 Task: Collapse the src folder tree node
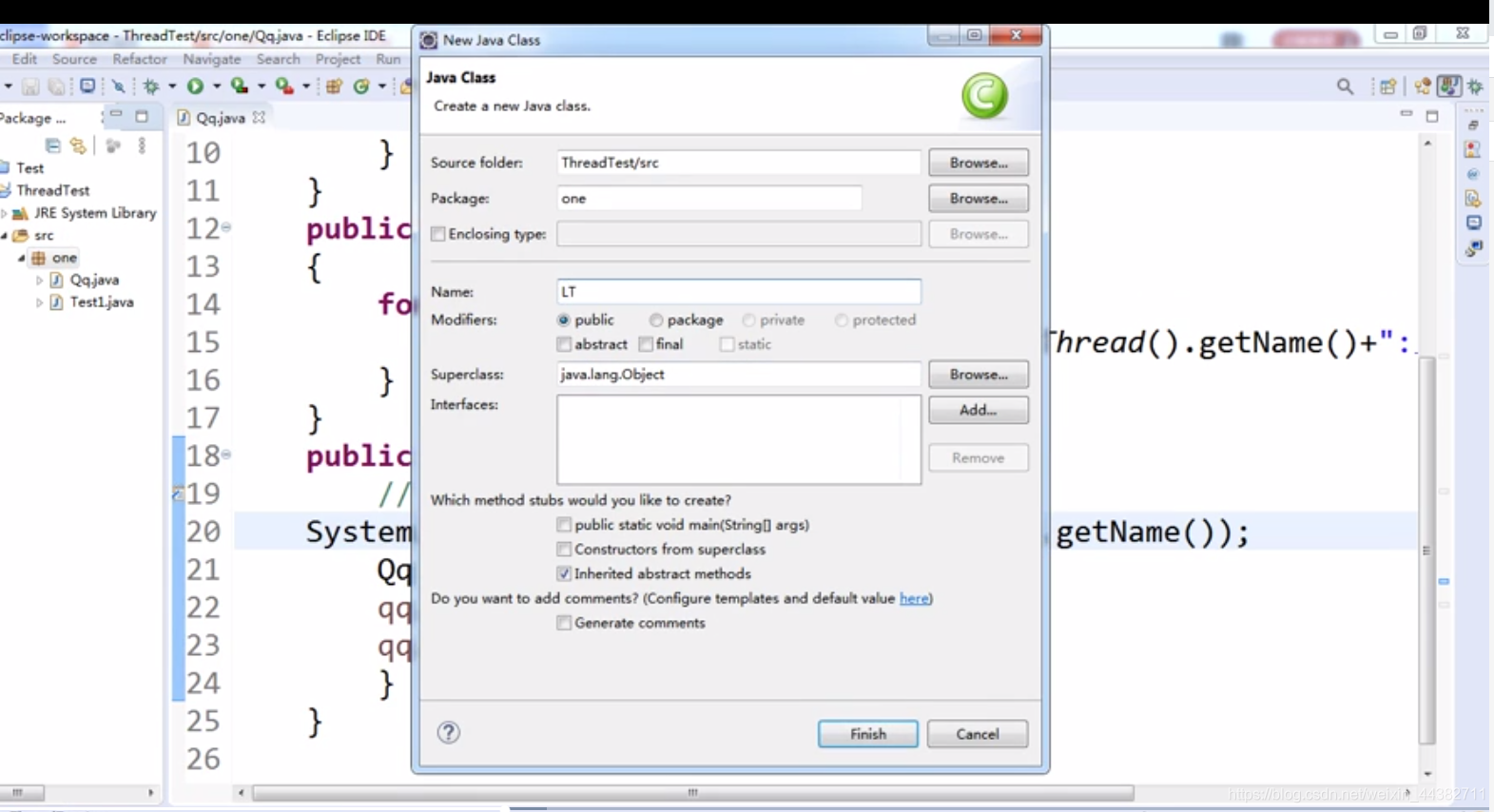(x=4, y=235)
